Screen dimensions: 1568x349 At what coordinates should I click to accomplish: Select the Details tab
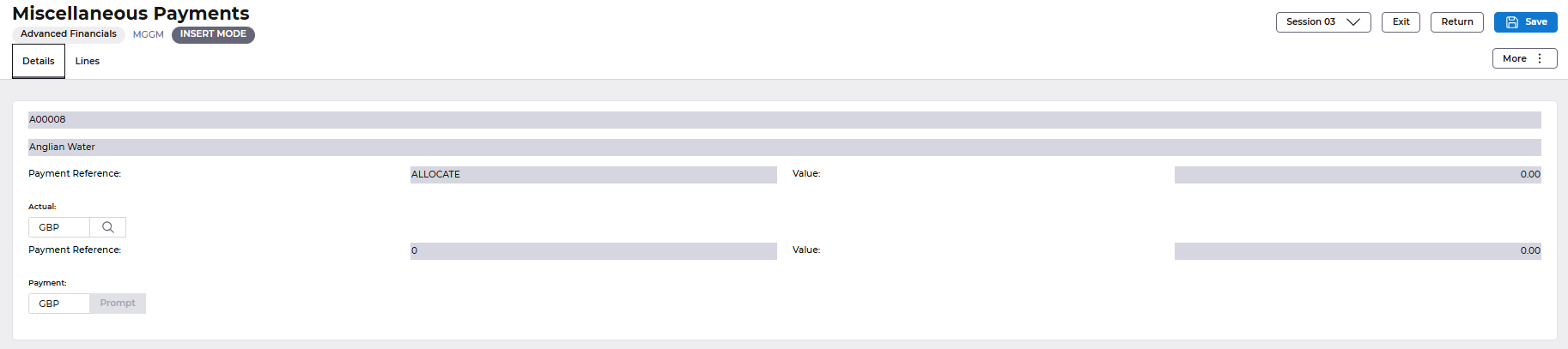coord(39,62)
